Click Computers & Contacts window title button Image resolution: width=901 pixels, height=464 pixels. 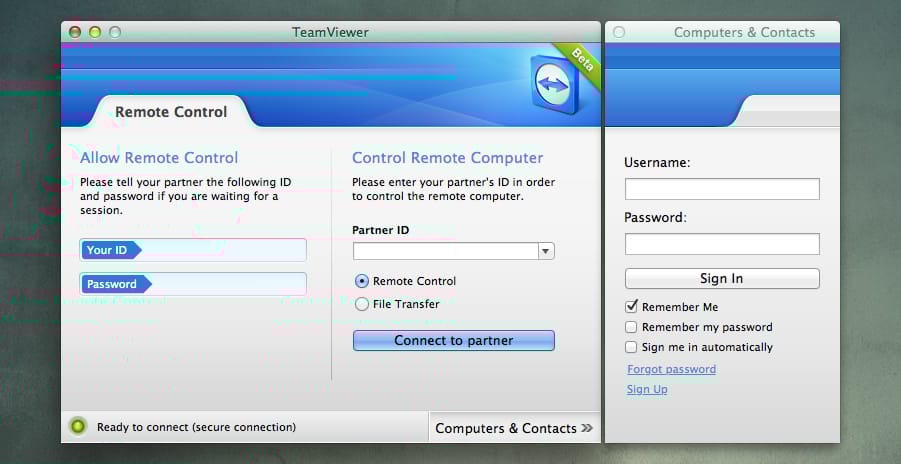(x=619, y=32)
